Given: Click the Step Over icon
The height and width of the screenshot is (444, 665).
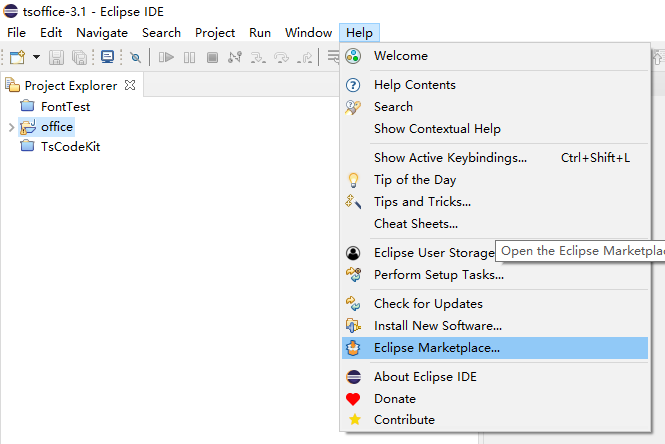Looking at the screenshot, I should coord(281,57).
